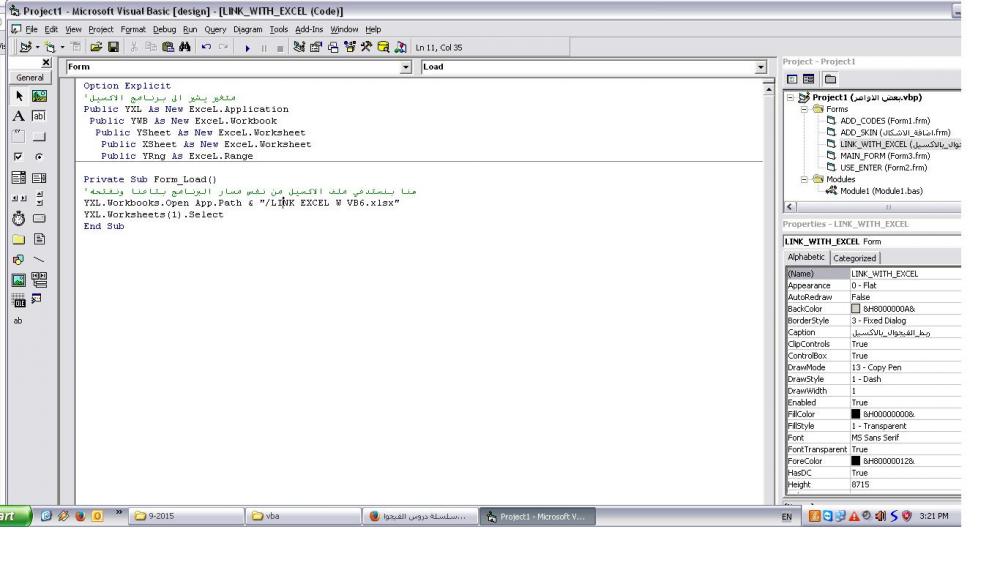Screen dimensions: 1000x562
Task: Undo last edit via toolbar arrow
Action: (x=206, y=47)
